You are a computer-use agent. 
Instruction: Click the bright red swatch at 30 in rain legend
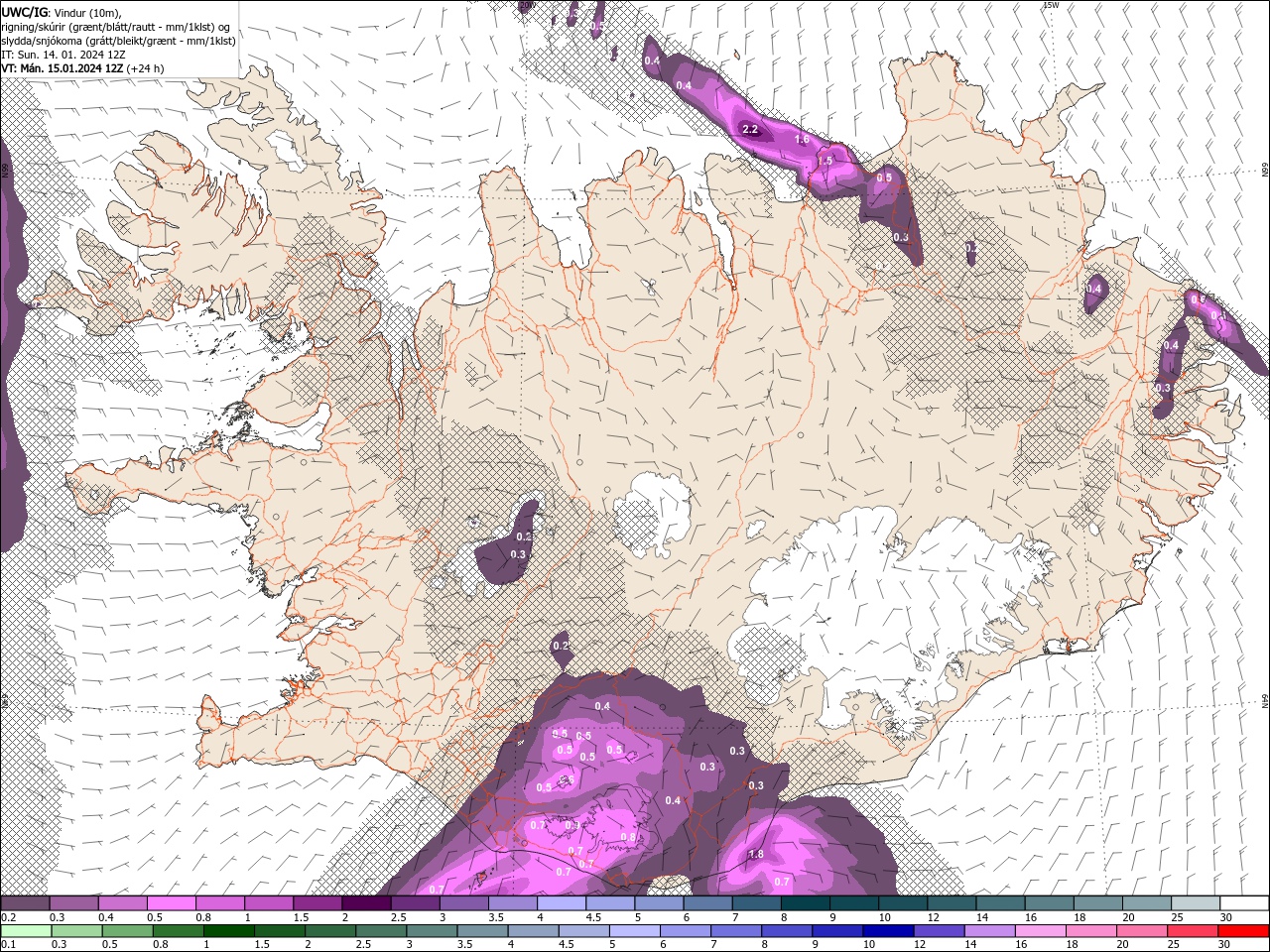(x=1243, y=931)
